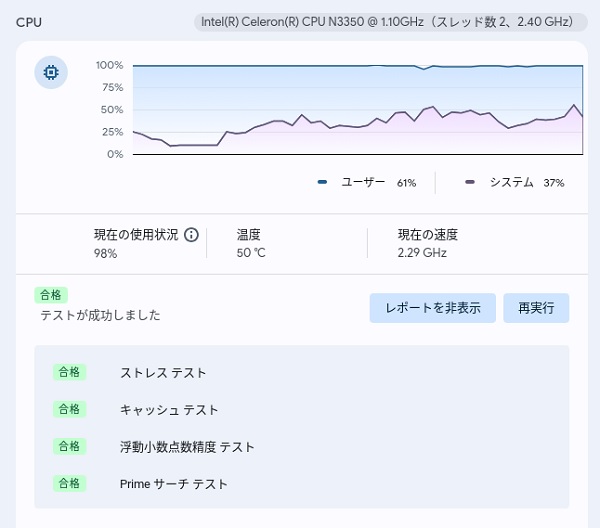
Task: Click the CPU chip icon beside the chart
Action: 50,73
